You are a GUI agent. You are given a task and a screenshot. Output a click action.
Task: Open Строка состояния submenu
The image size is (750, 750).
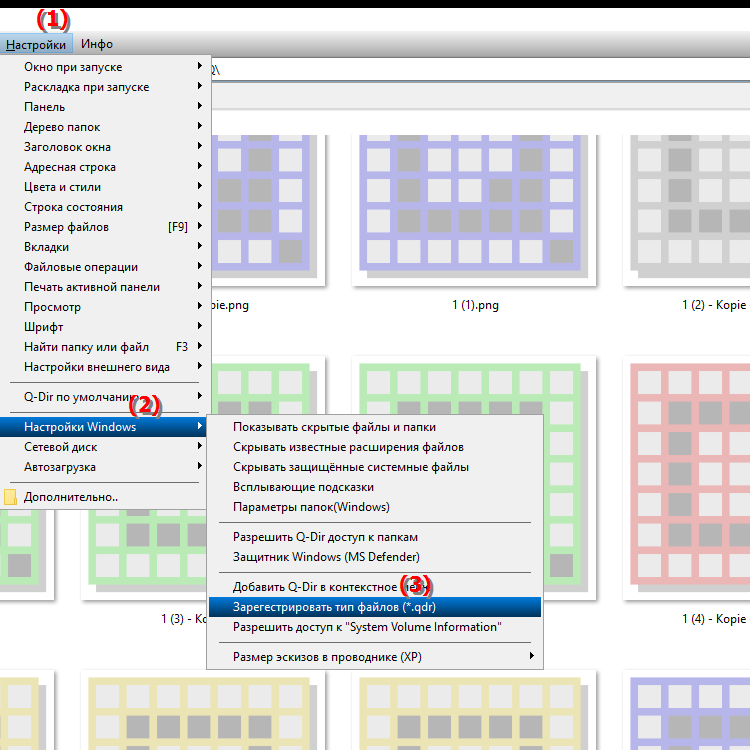(106, 207)
